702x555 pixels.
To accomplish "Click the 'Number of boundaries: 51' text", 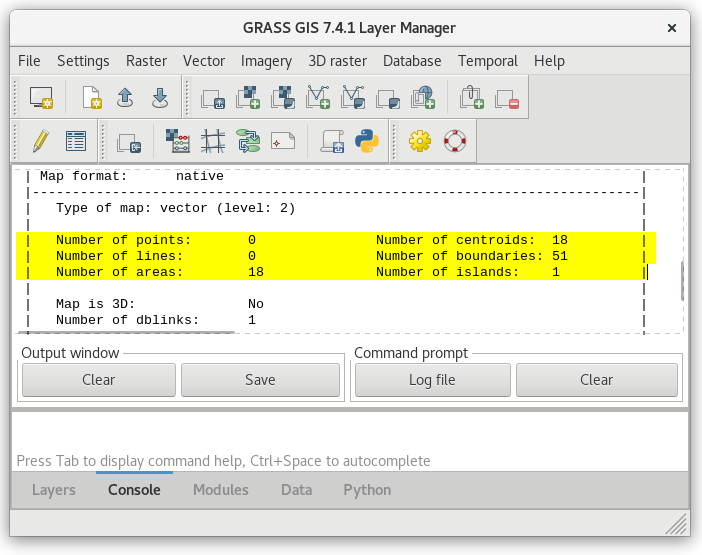I will click(x=472, y=256).
